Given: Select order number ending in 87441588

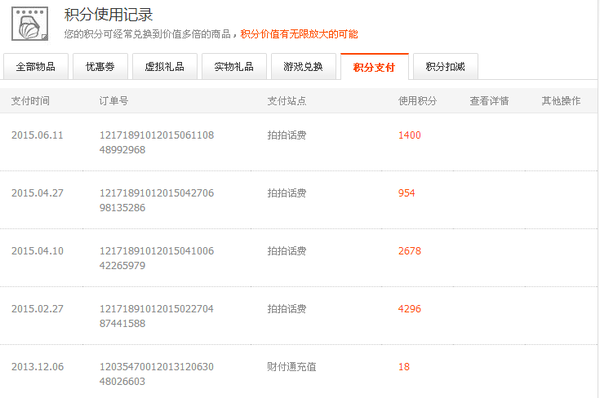Looking at the screenshot, I should 157,316.
